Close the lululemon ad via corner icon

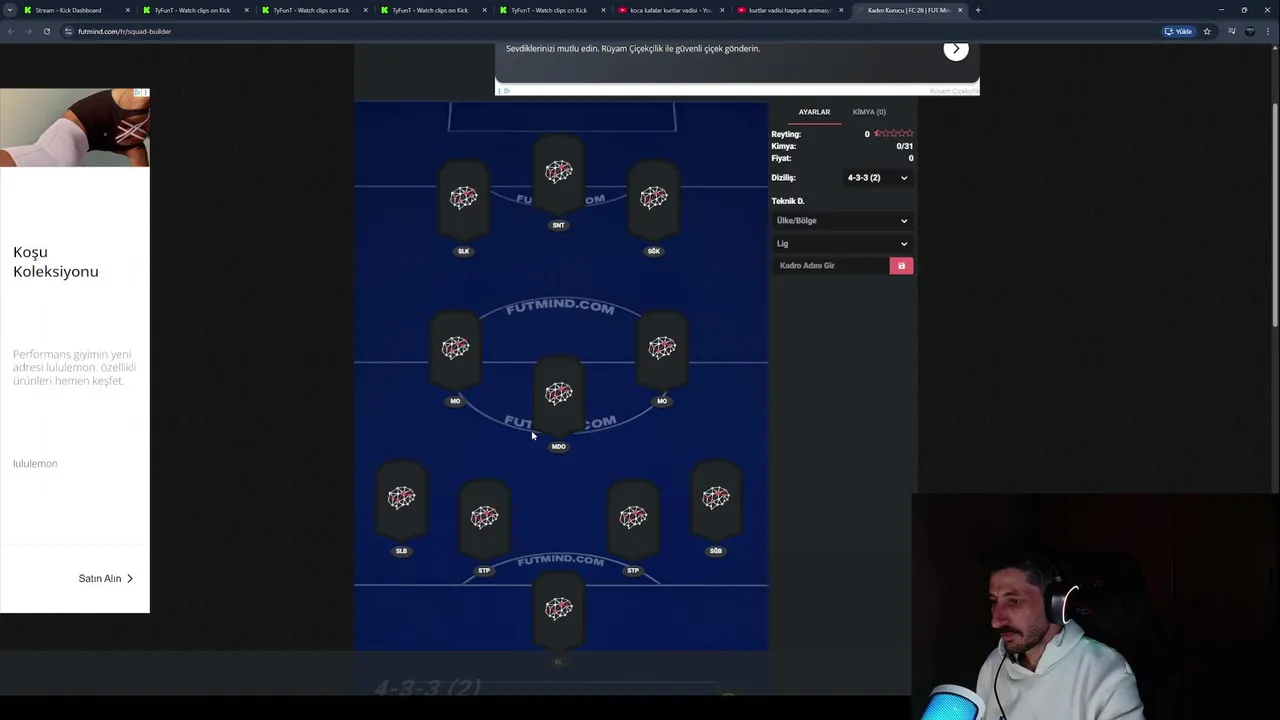pos(145,93)
